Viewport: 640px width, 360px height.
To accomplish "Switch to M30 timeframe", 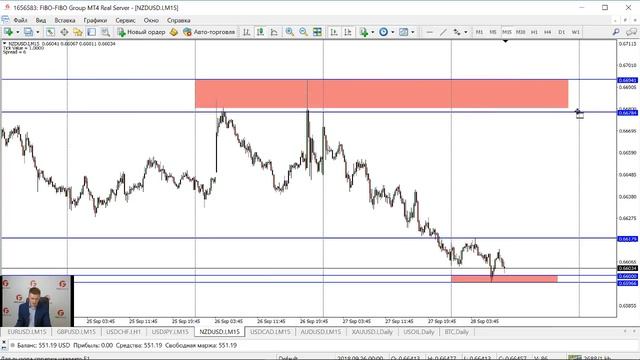I will (x=520, y=32).
